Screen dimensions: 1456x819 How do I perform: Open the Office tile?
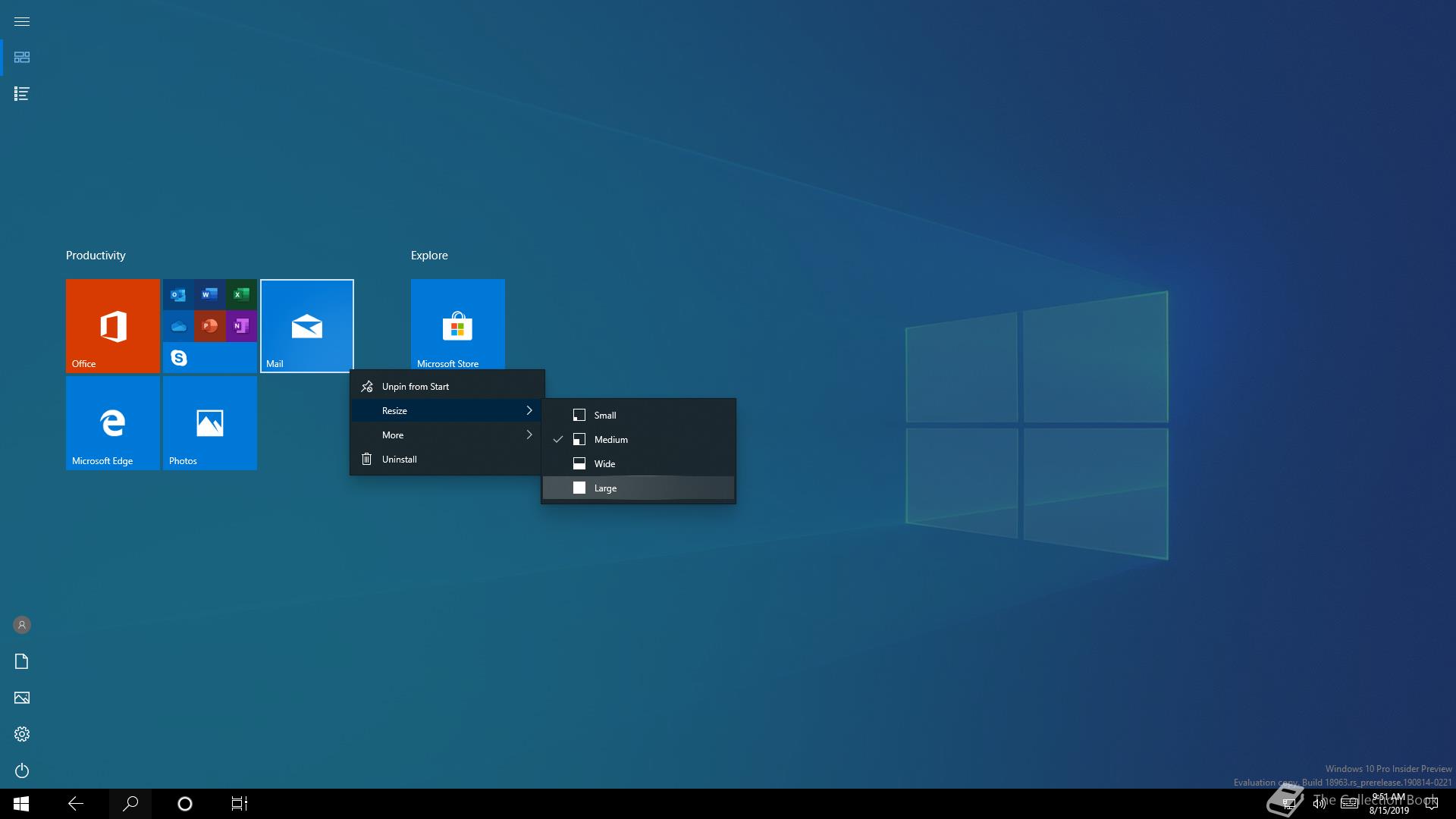pos(113,326)
